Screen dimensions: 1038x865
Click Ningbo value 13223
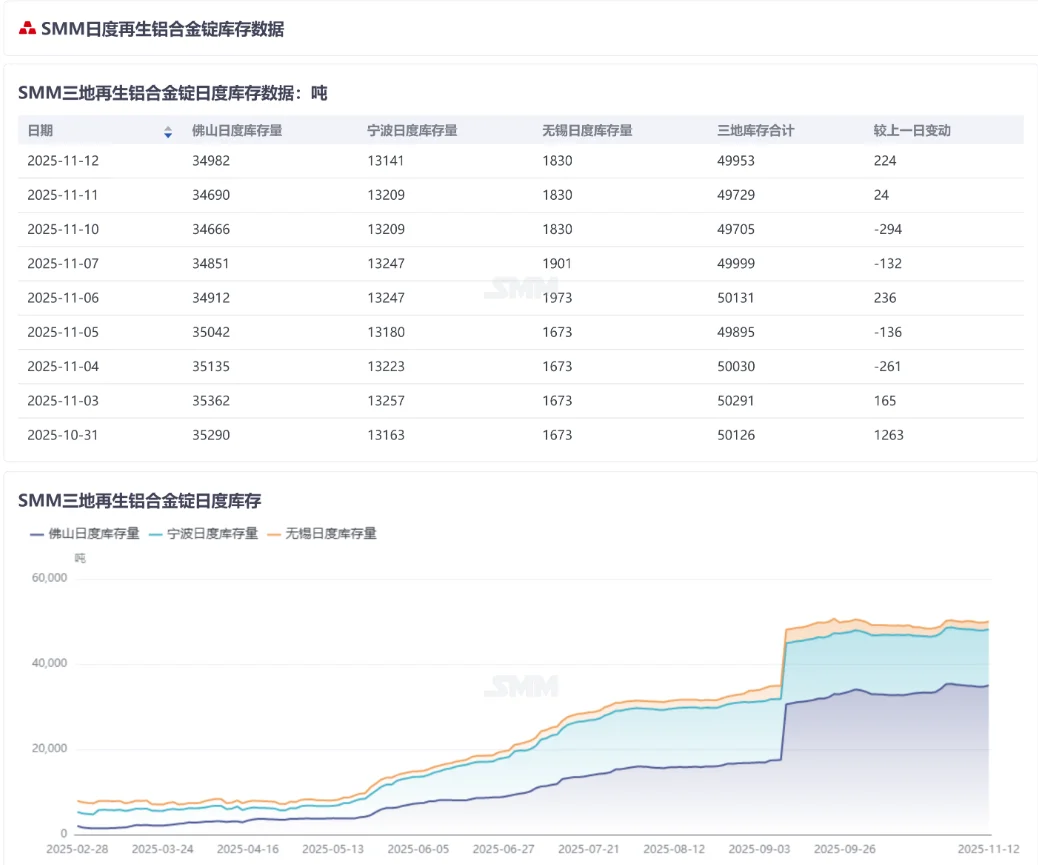point(386,367)
